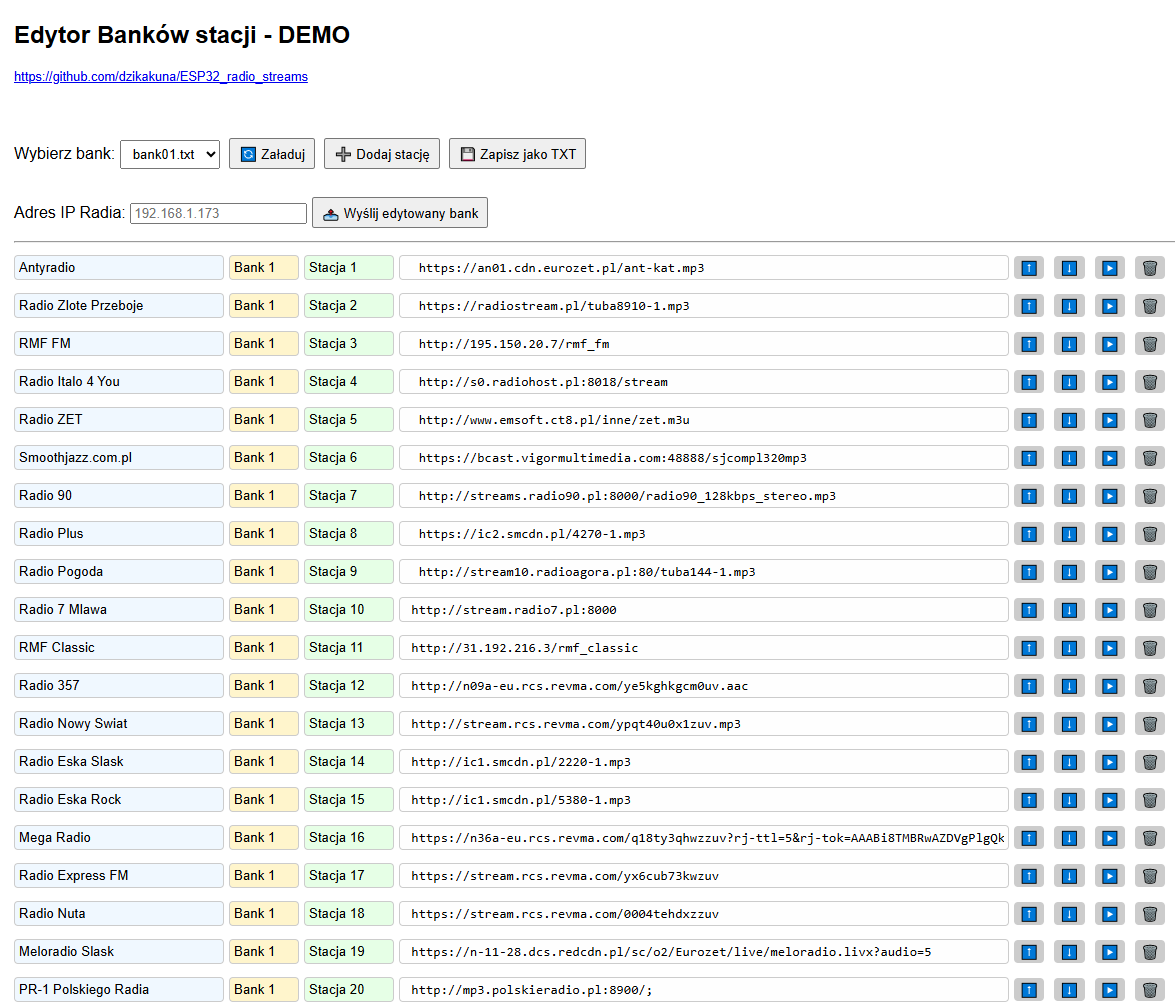Edit Mega Radio stream URL field

704,838
